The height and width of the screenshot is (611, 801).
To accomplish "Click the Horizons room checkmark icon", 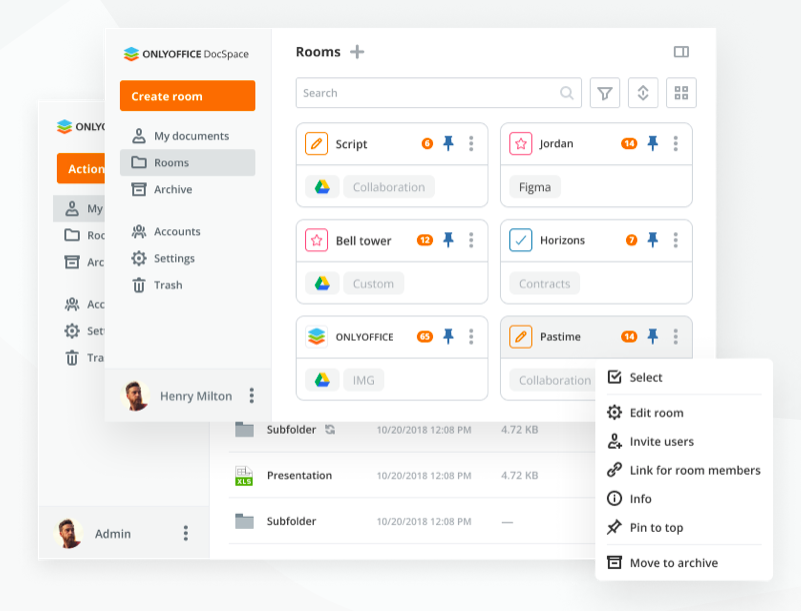I will pyautogui.click(x=521, y=240).
